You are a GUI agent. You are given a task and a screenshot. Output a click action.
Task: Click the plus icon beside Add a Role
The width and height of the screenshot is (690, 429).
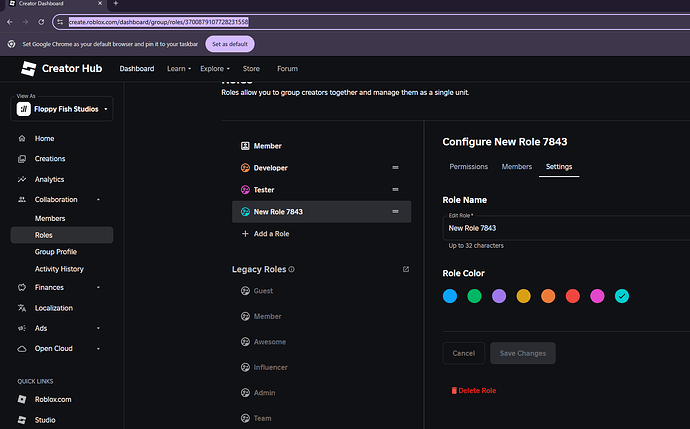tap(245, 234)
